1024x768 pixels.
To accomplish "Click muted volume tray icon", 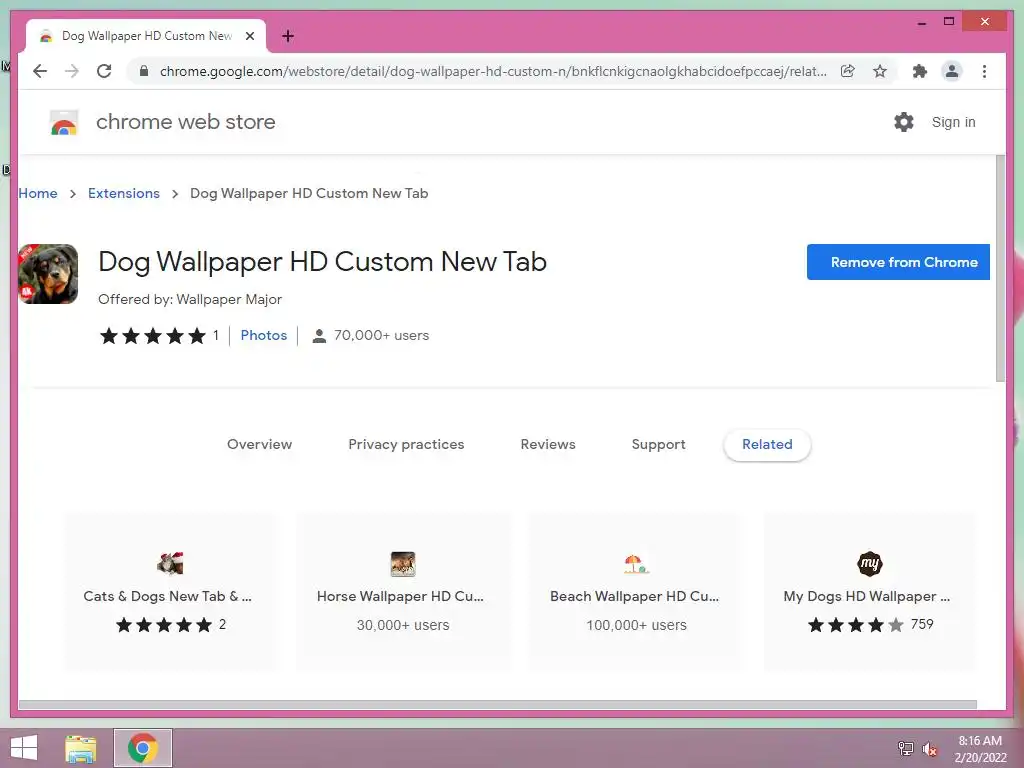I will [x=929, y=748].
